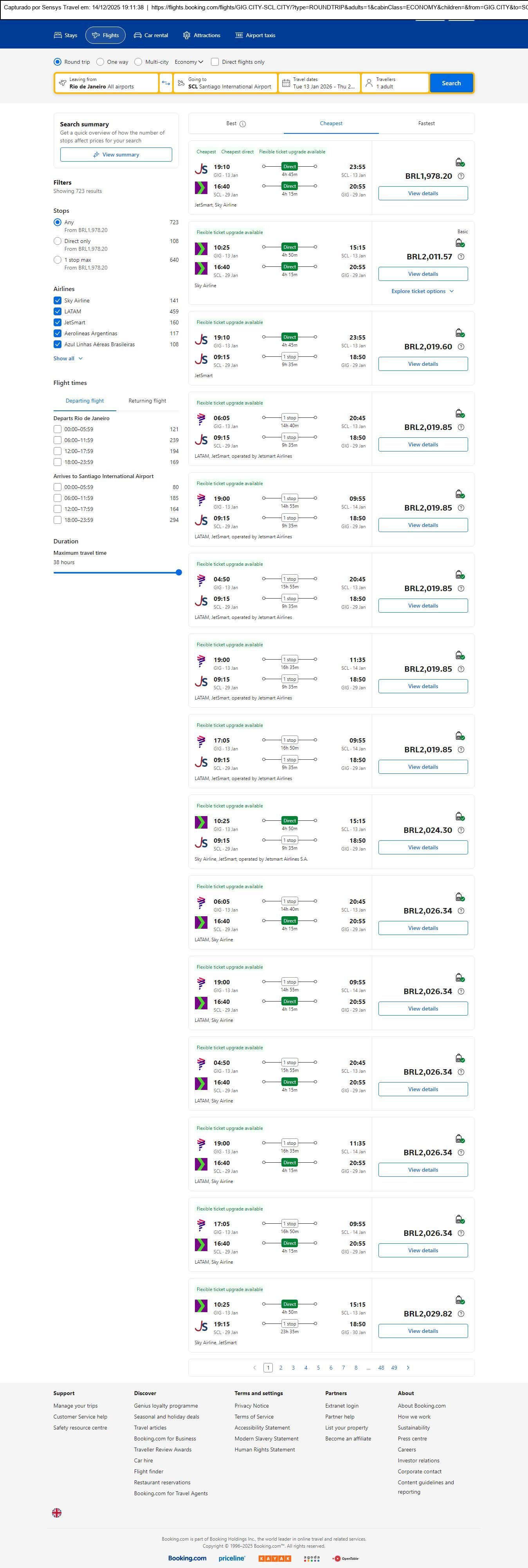Viewport: 528px width, 1568px height.
Task: Click the swap origin and destination arrows icon
Action: [x=166, y=83]
